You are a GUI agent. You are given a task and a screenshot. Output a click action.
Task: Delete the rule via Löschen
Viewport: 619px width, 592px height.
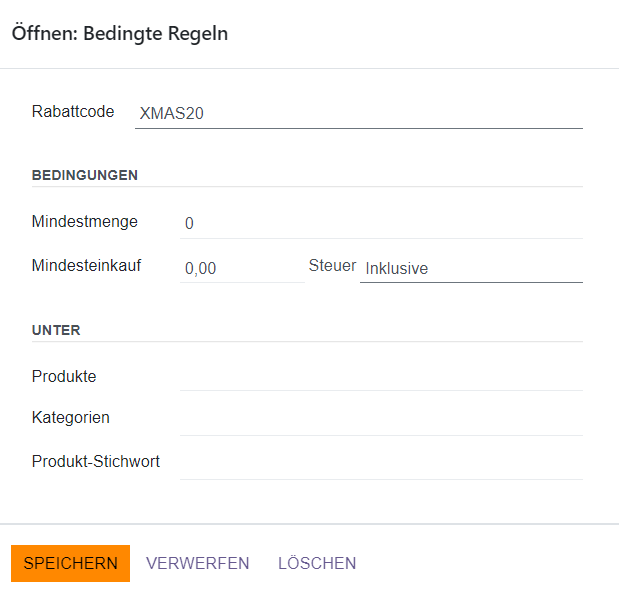(x=317, y=563)
